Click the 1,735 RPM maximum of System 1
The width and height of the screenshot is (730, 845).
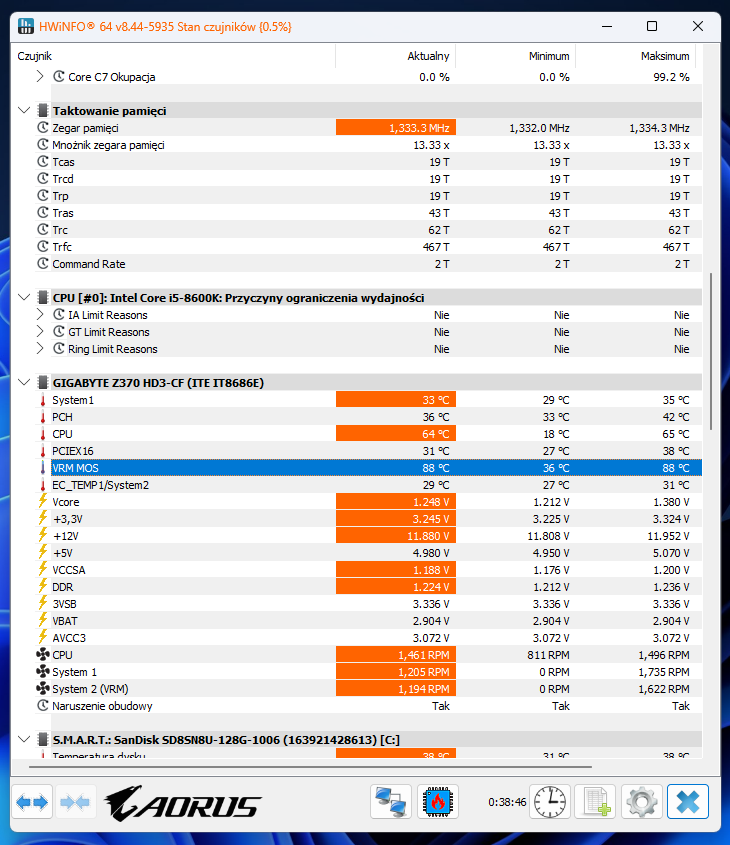point(664,672)
